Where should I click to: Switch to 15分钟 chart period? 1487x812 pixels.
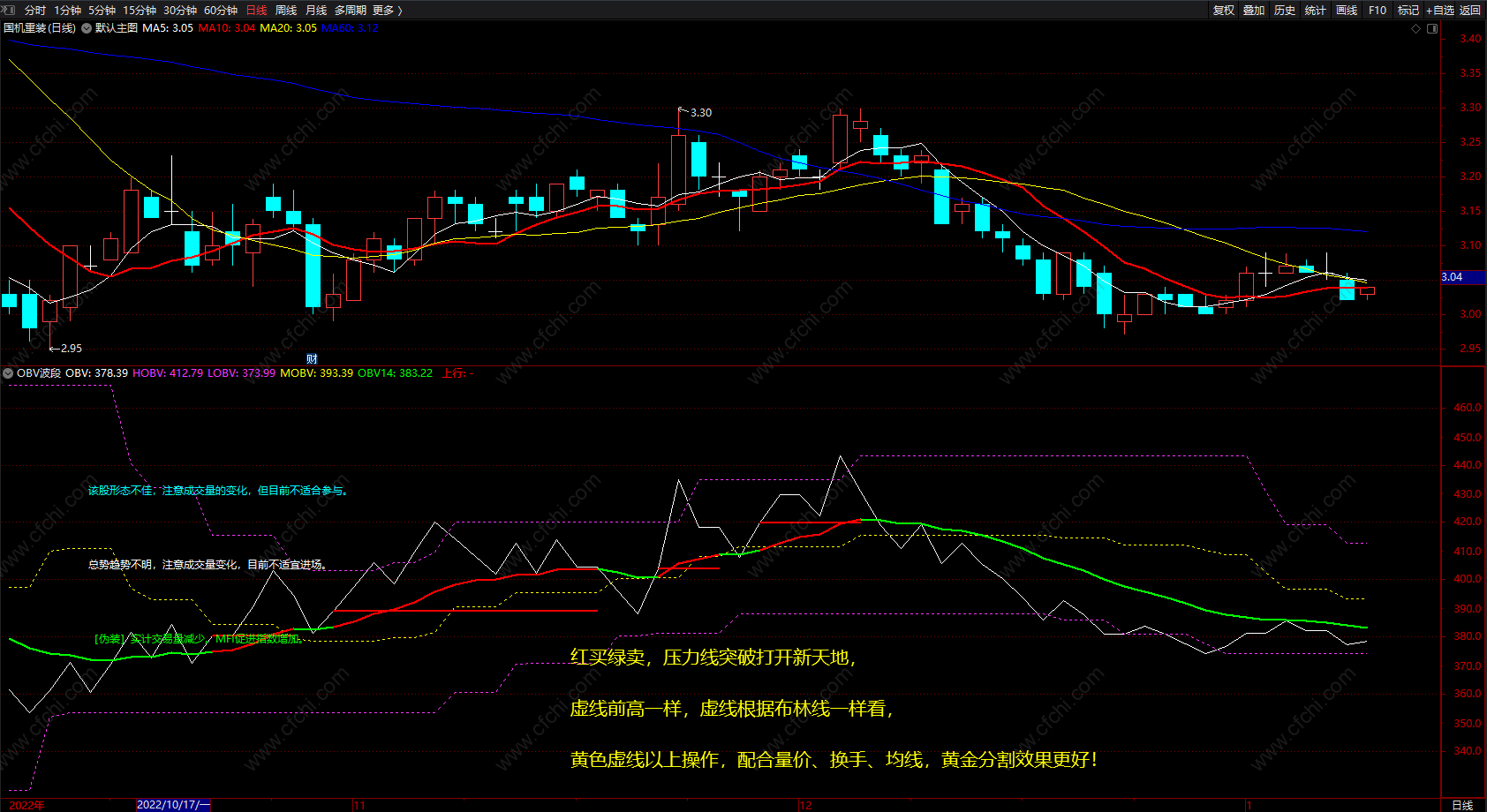coord(140,11)
